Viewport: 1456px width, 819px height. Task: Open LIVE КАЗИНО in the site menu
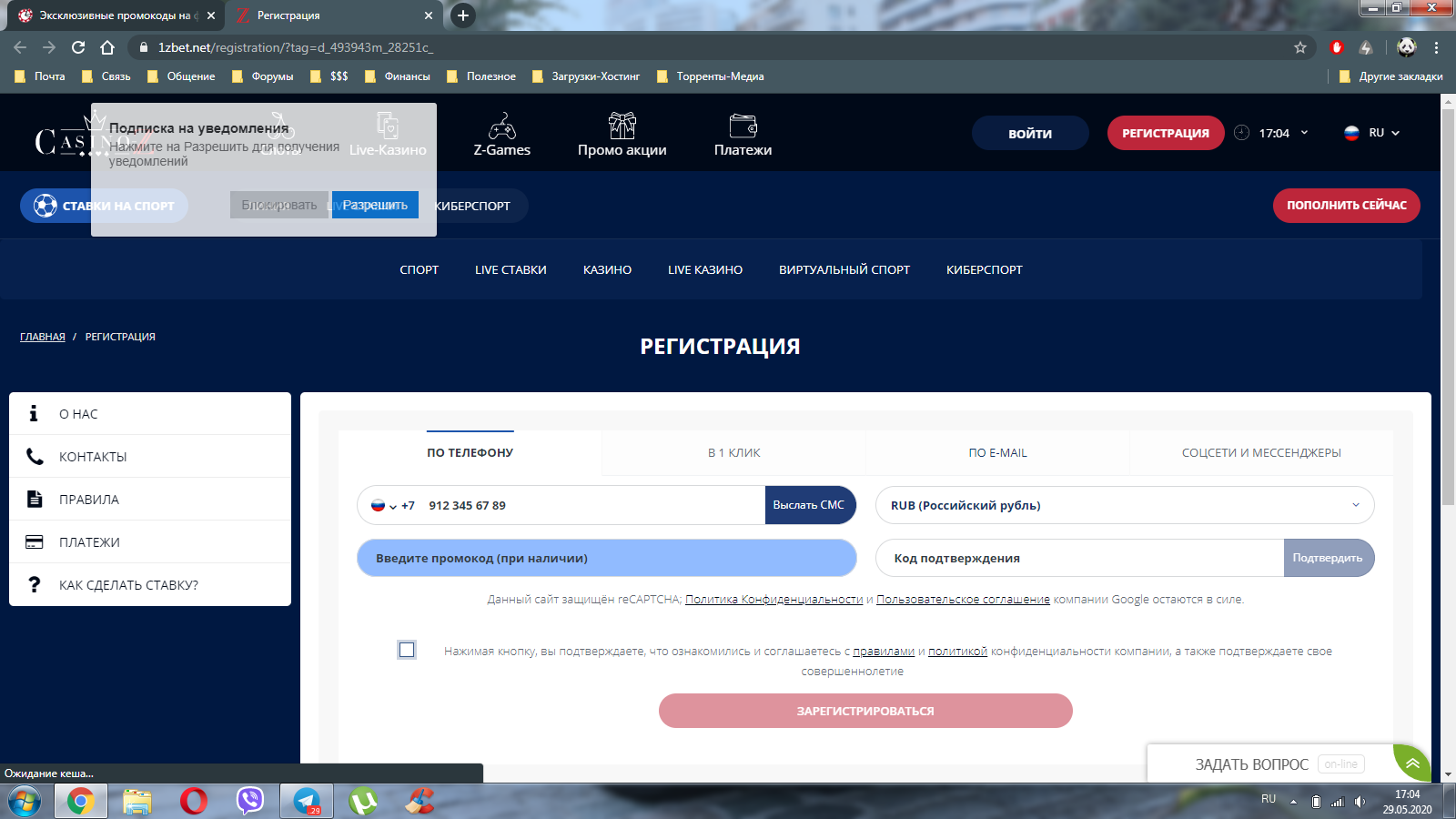(705, 269)
